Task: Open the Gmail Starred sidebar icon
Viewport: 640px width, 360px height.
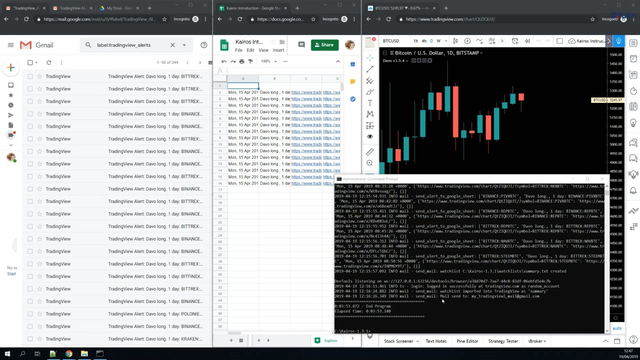Action: pos(11,95)
